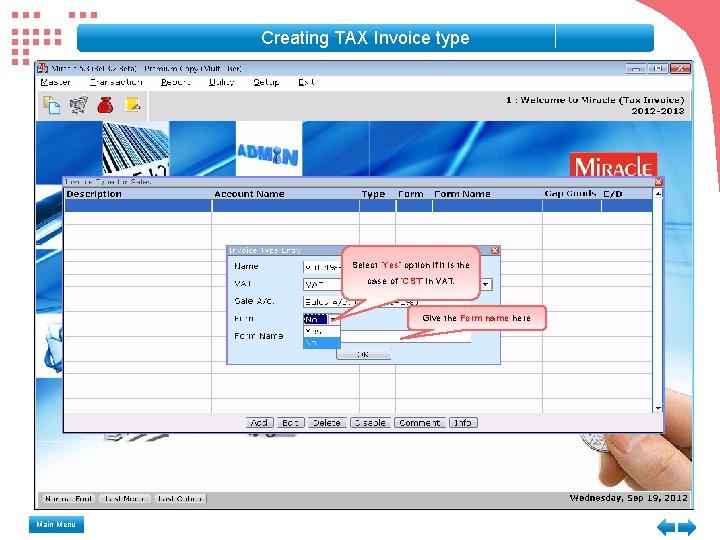
Task: Open the Transaction menu
Action: tap(116, 82)
